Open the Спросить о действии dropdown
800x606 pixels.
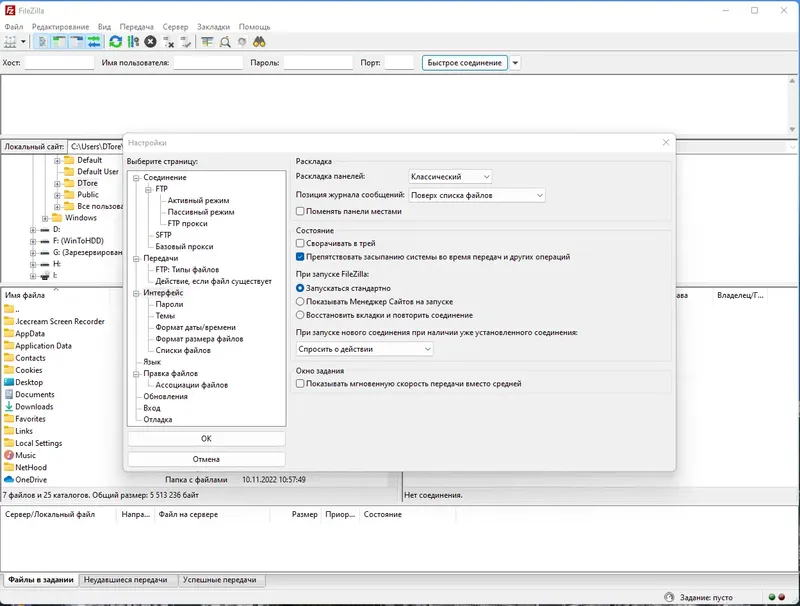tap(365, 349)
